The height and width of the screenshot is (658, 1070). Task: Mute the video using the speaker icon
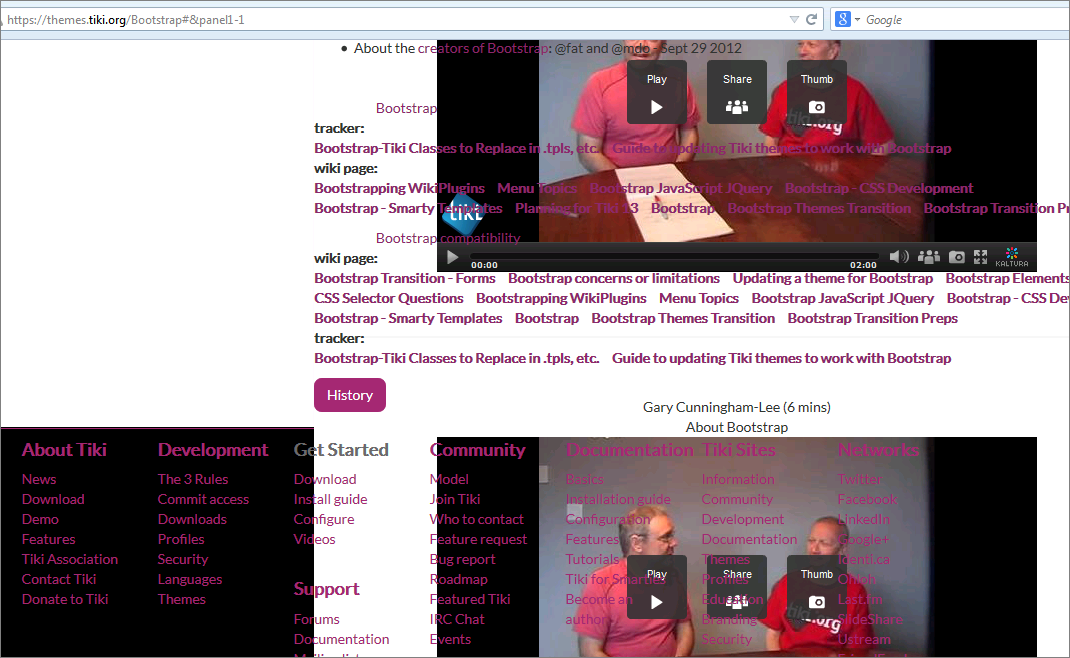(899, 257)
